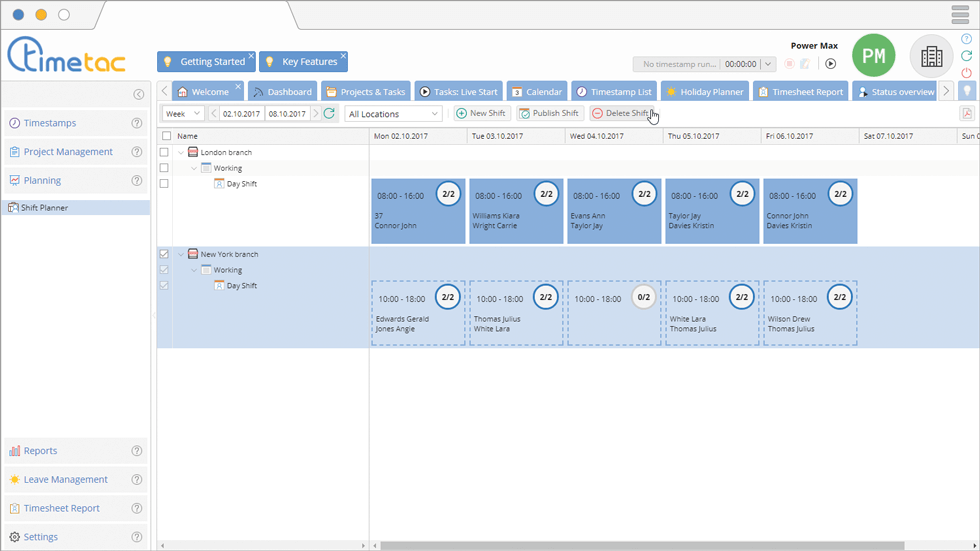Open the Calendar tab
Screen dimensions: 980x551
(537, 92)
